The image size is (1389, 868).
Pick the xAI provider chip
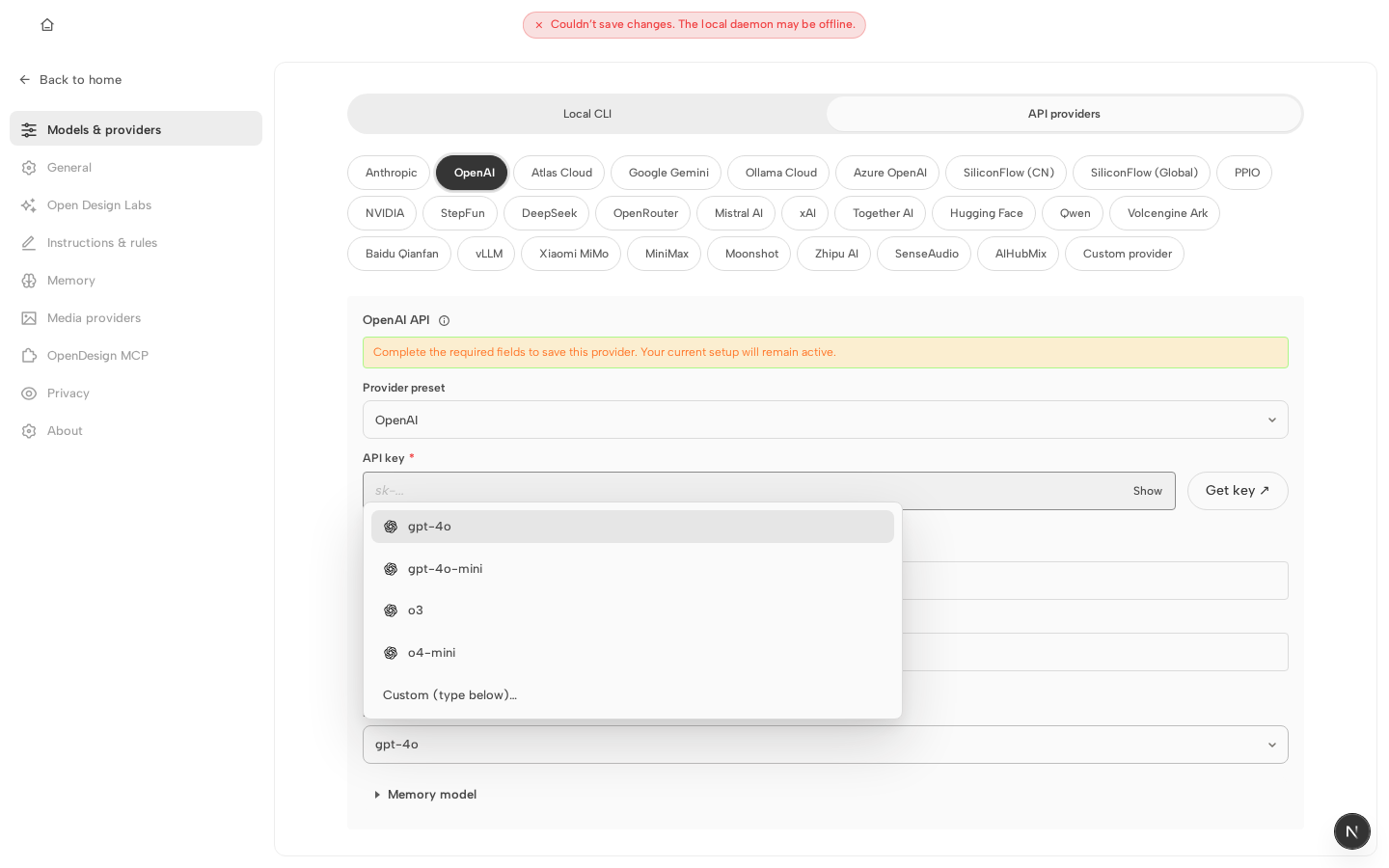point(805,213)
